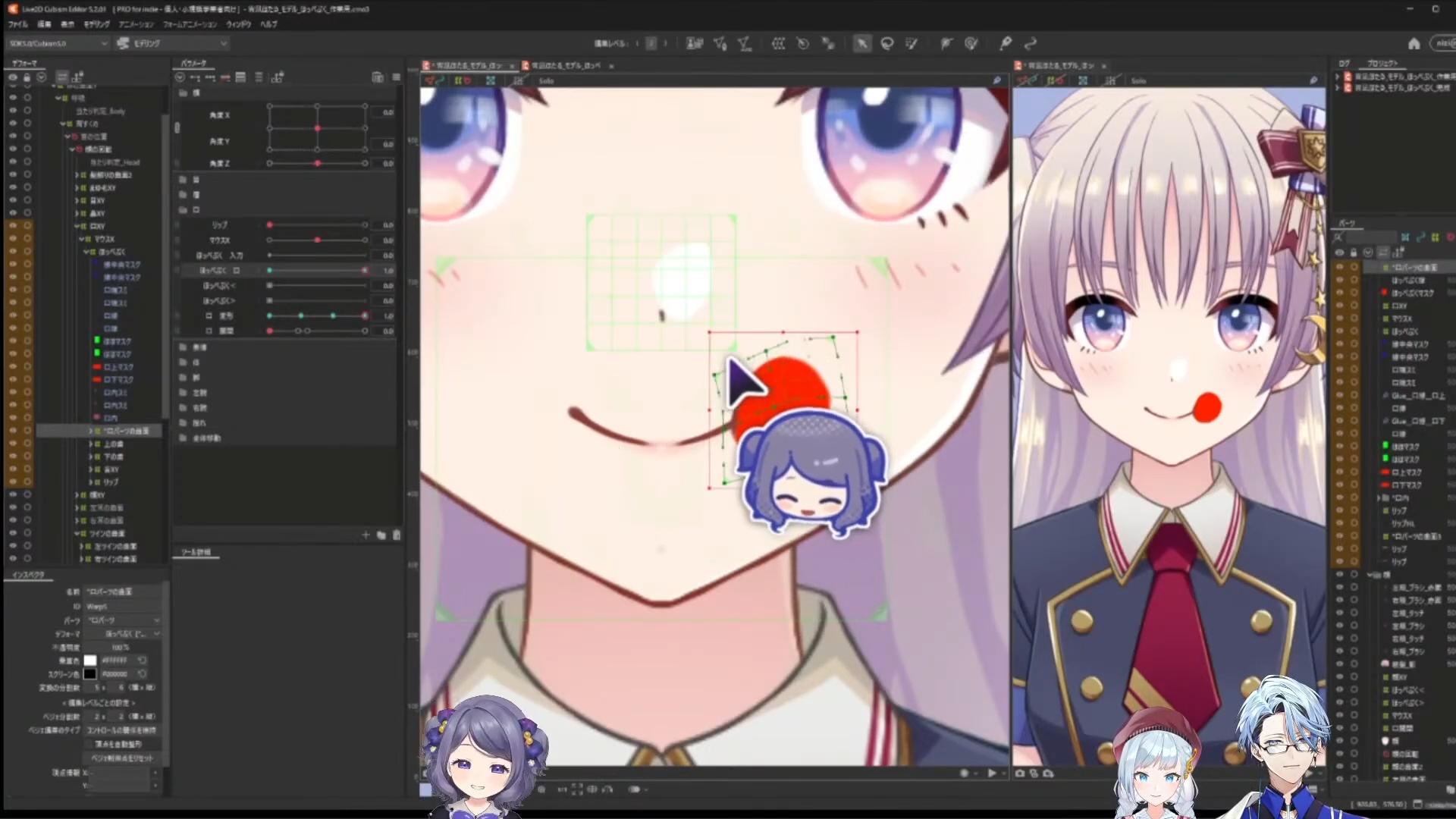Click Reset Bezier Control Points button

[x=121, y=758]
